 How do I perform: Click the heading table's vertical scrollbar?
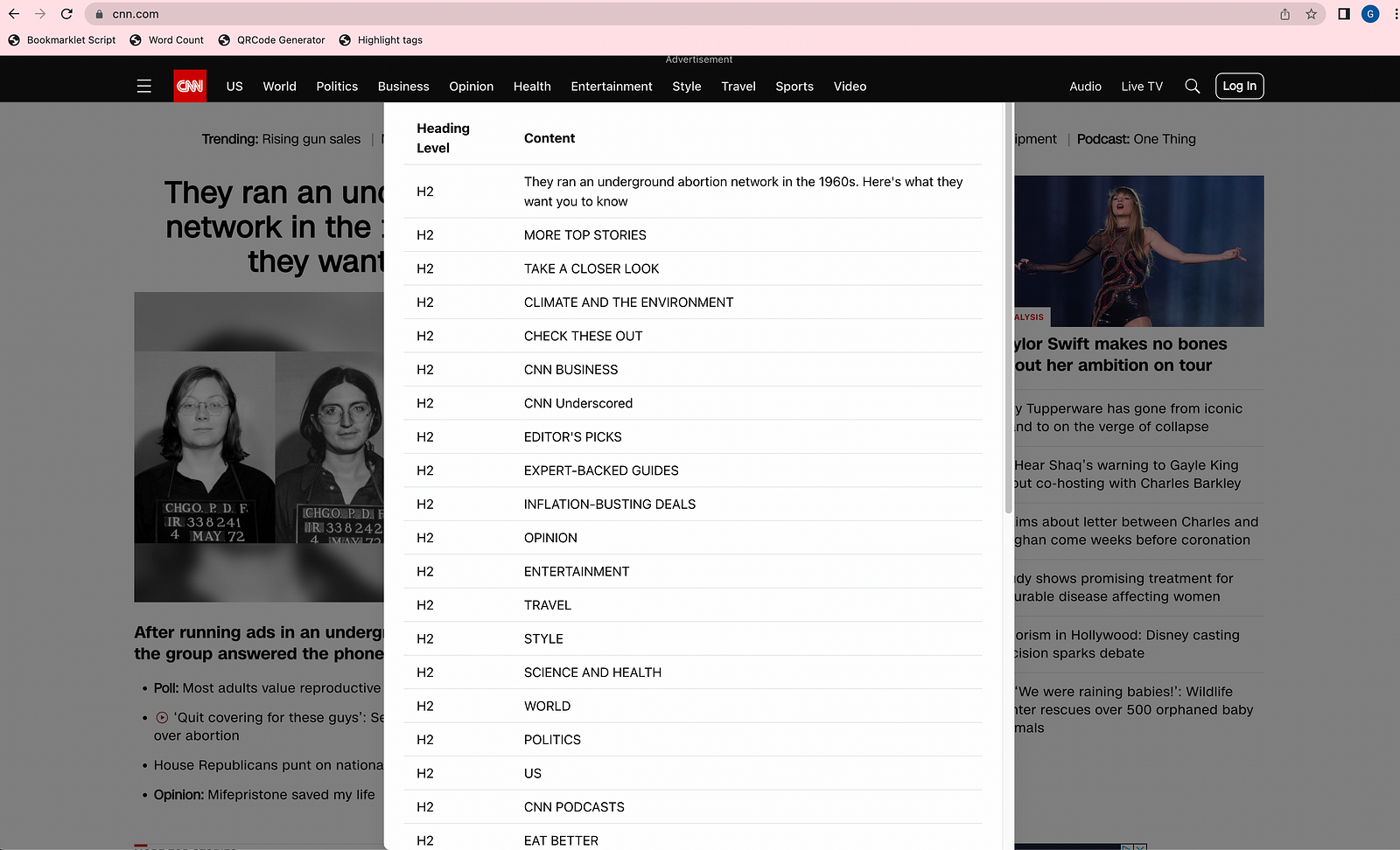click(x=1008, y=308)
